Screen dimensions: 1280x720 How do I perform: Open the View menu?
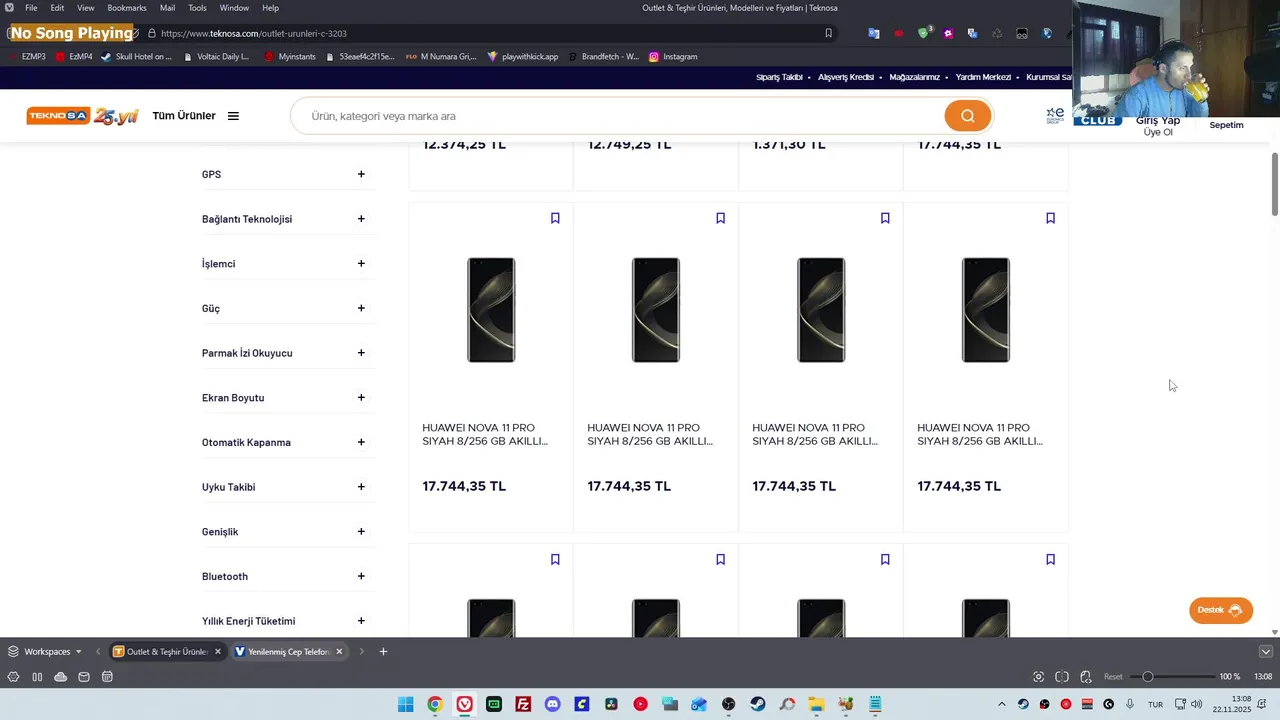86,8
